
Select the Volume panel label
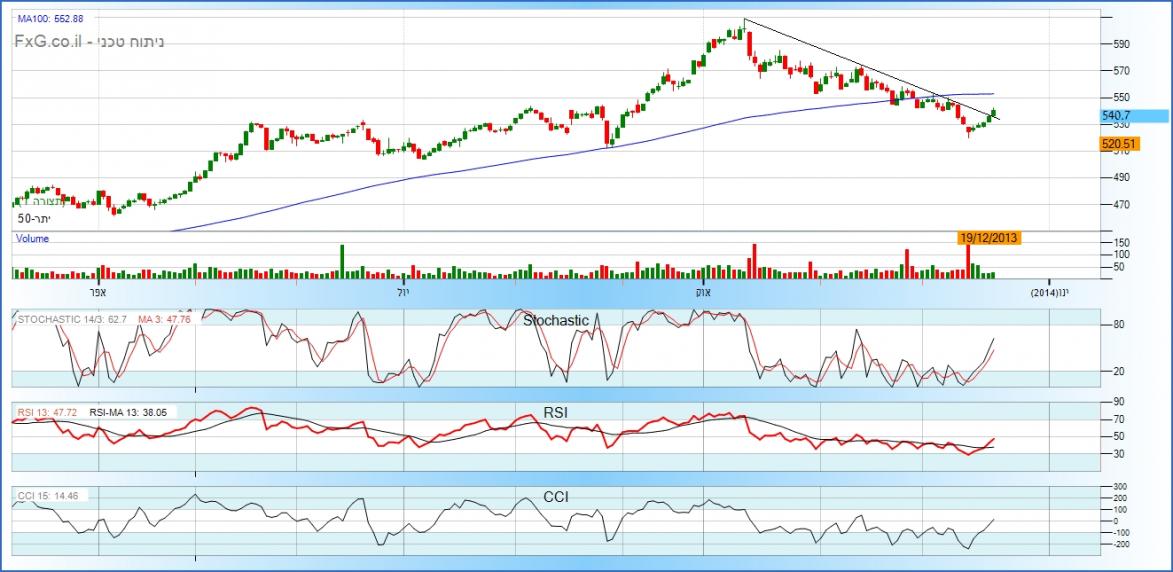pos(32,239)
